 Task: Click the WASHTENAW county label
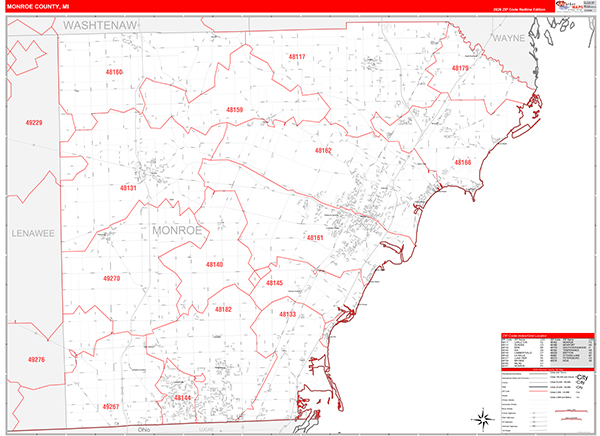click(x=99, y=26)
